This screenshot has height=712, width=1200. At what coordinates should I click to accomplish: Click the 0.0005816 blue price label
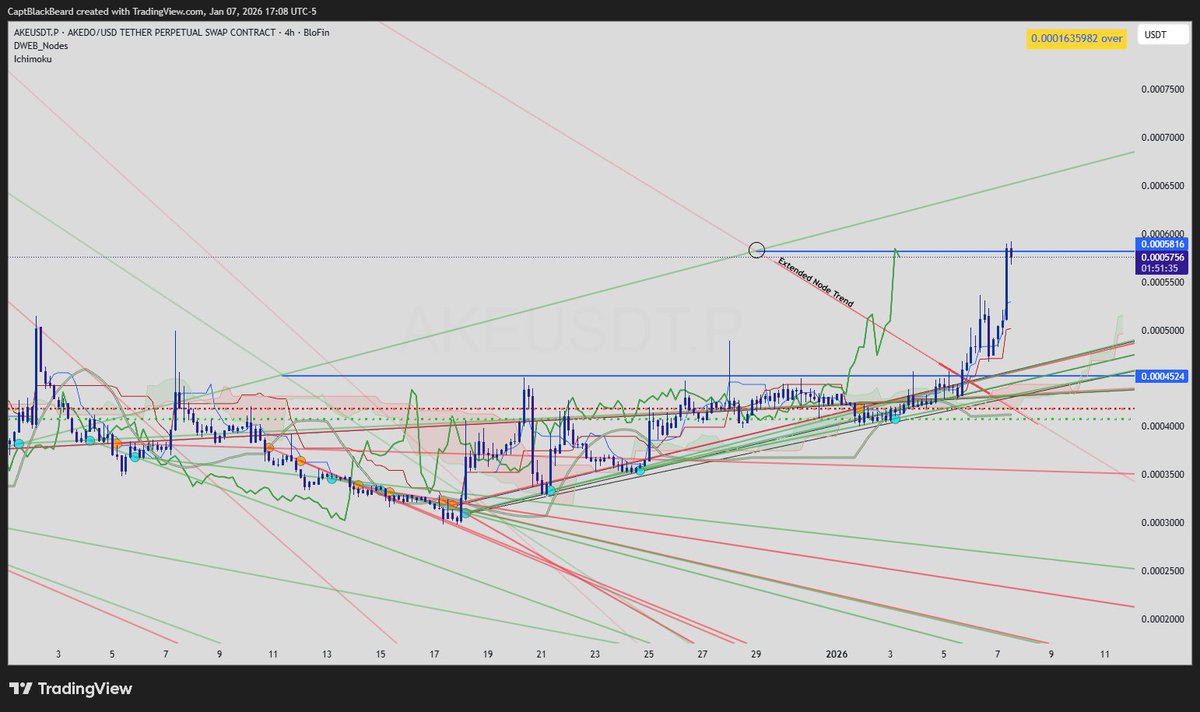point(1161,244)
